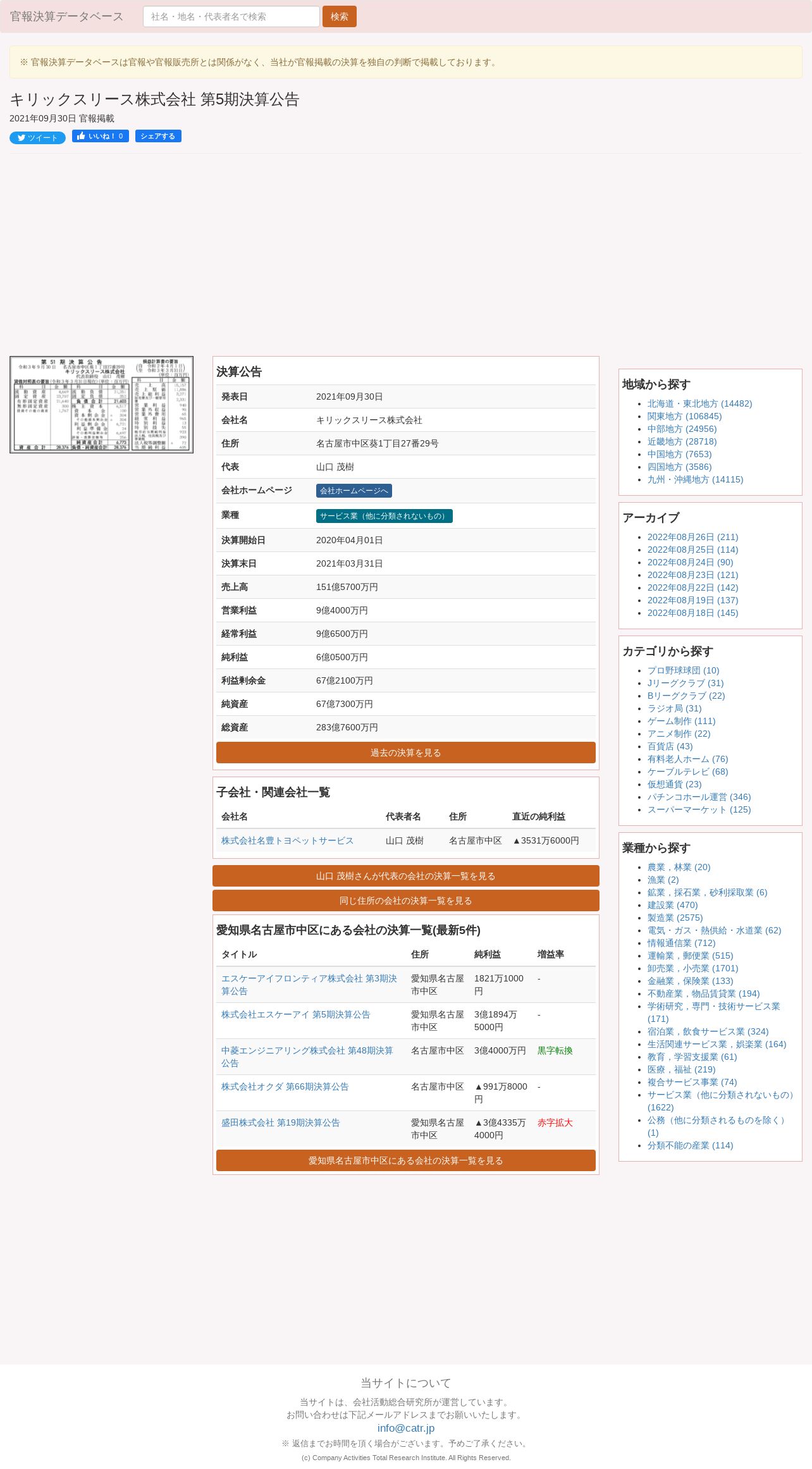
Task: Open archive 2022年08月18日 (145)
Action: (693, 613)
